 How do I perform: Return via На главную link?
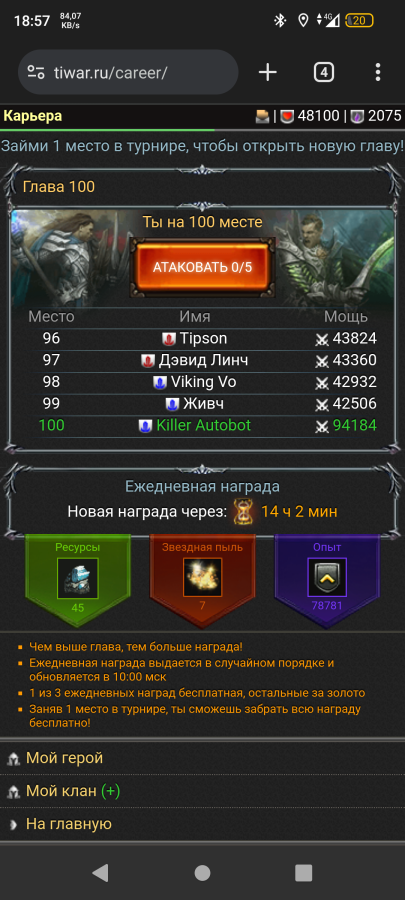pos(69,824)
